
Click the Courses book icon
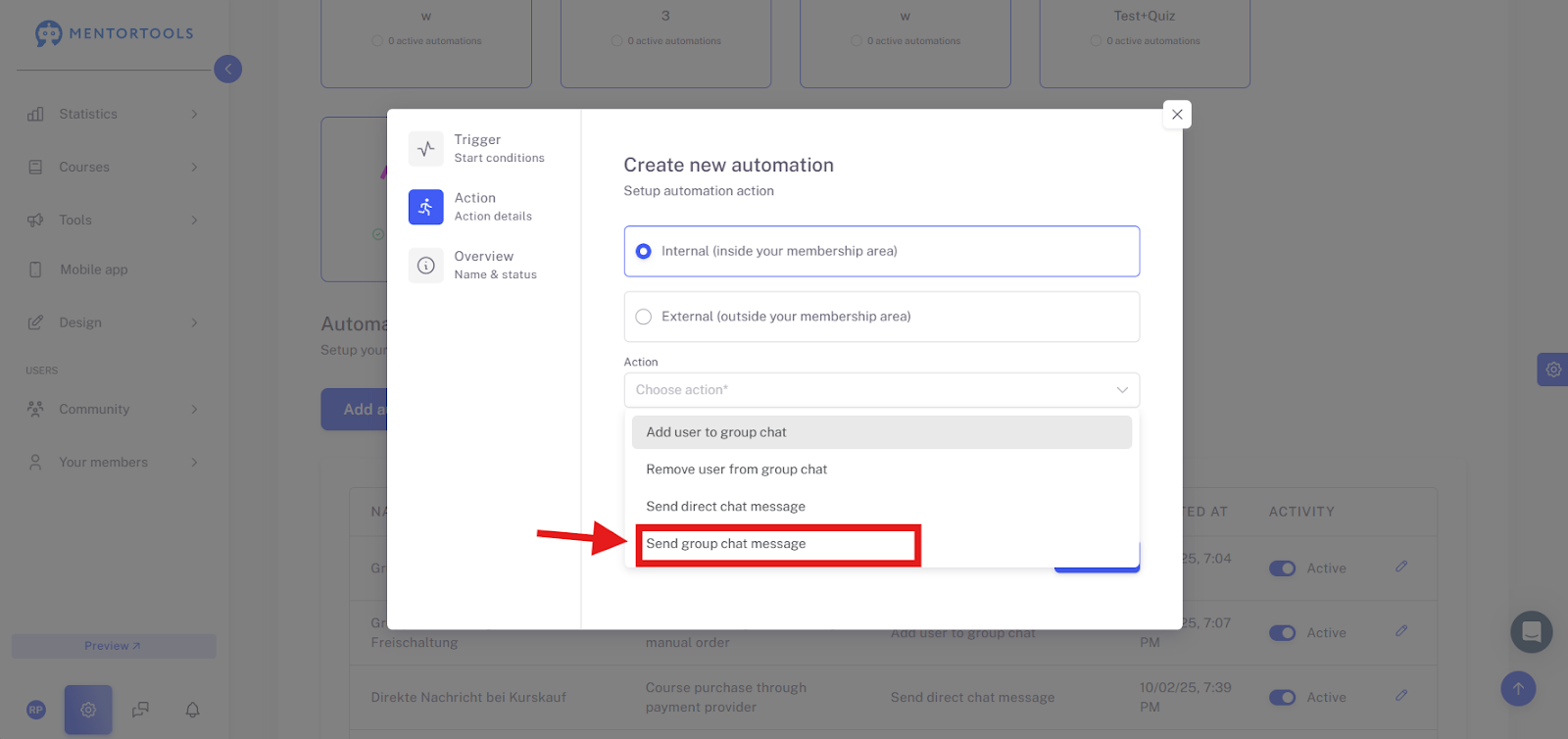pyautogui.click(x=35, y=167)
